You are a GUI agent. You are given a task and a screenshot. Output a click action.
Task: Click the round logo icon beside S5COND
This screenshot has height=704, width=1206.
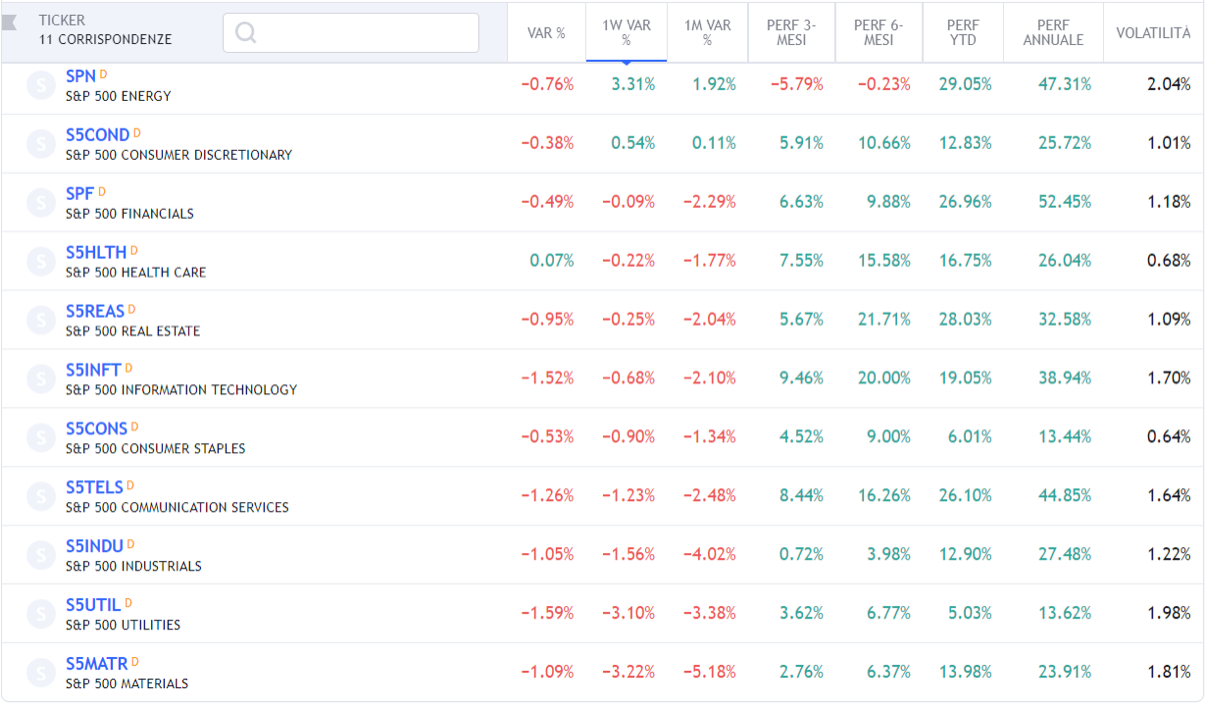click(41, 144)
